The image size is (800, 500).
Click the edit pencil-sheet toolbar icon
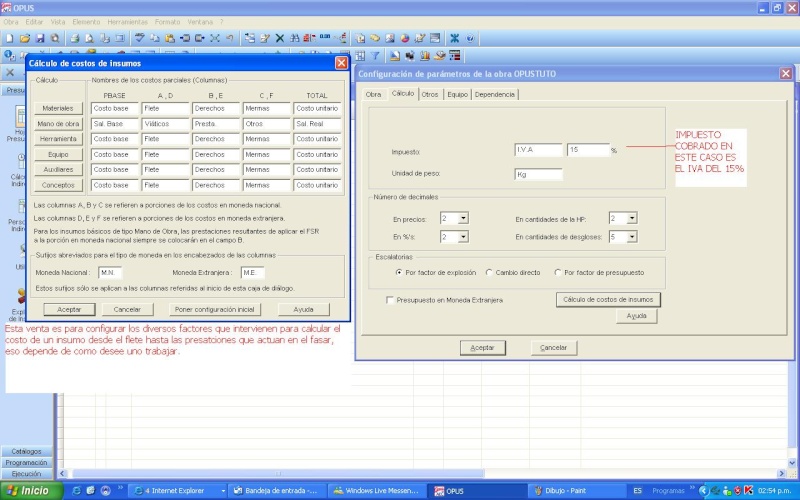(x=265, y=38)
